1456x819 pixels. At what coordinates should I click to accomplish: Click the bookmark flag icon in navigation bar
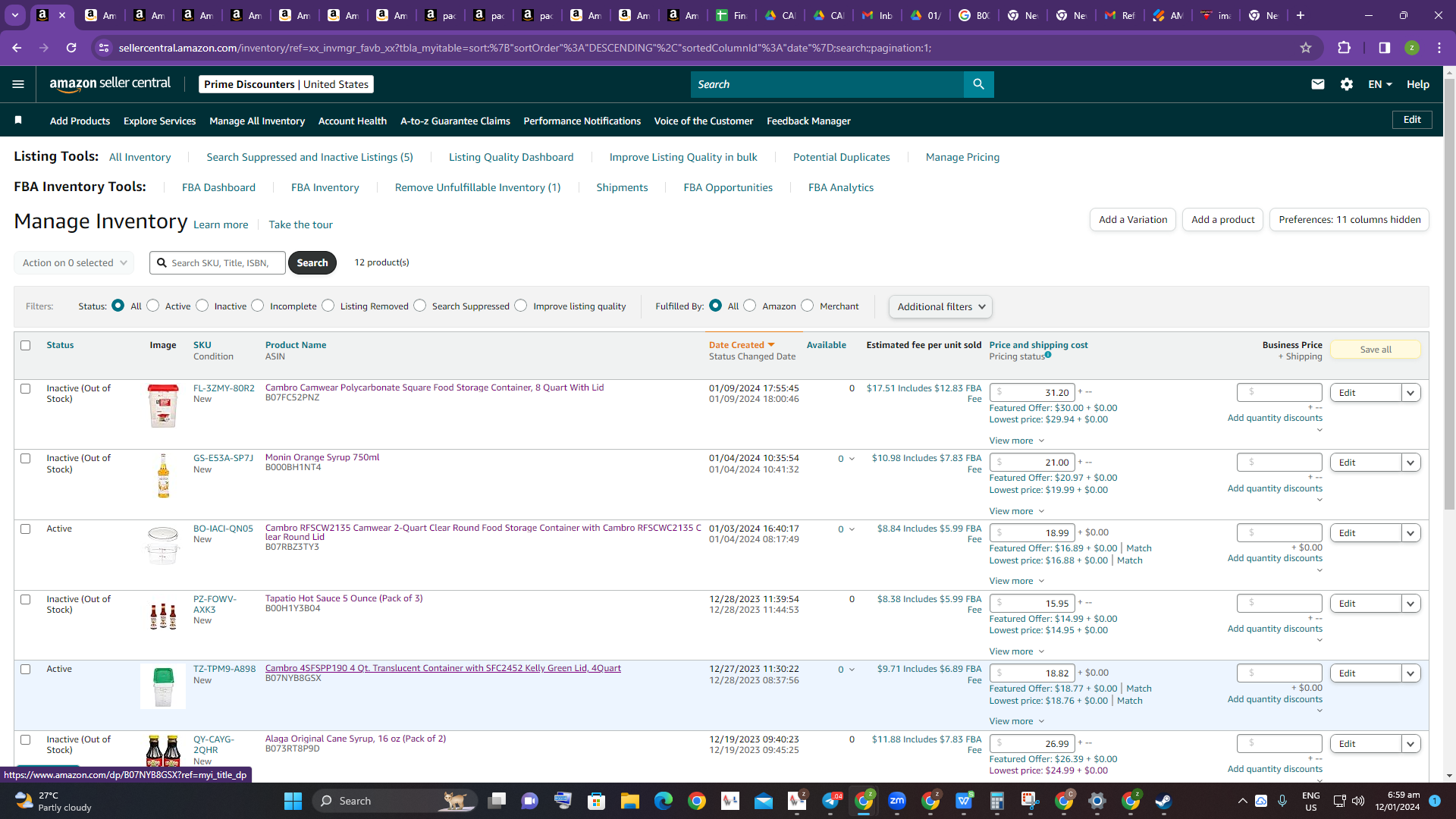pos(18,120)
